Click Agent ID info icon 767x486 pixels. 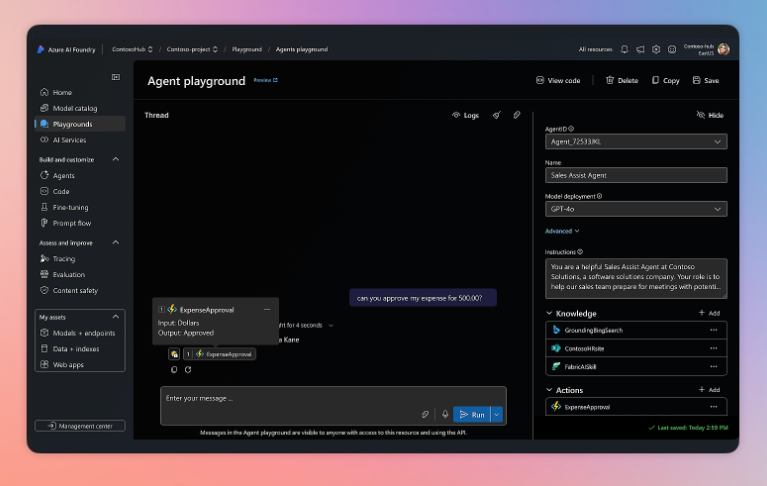(571, 129)
